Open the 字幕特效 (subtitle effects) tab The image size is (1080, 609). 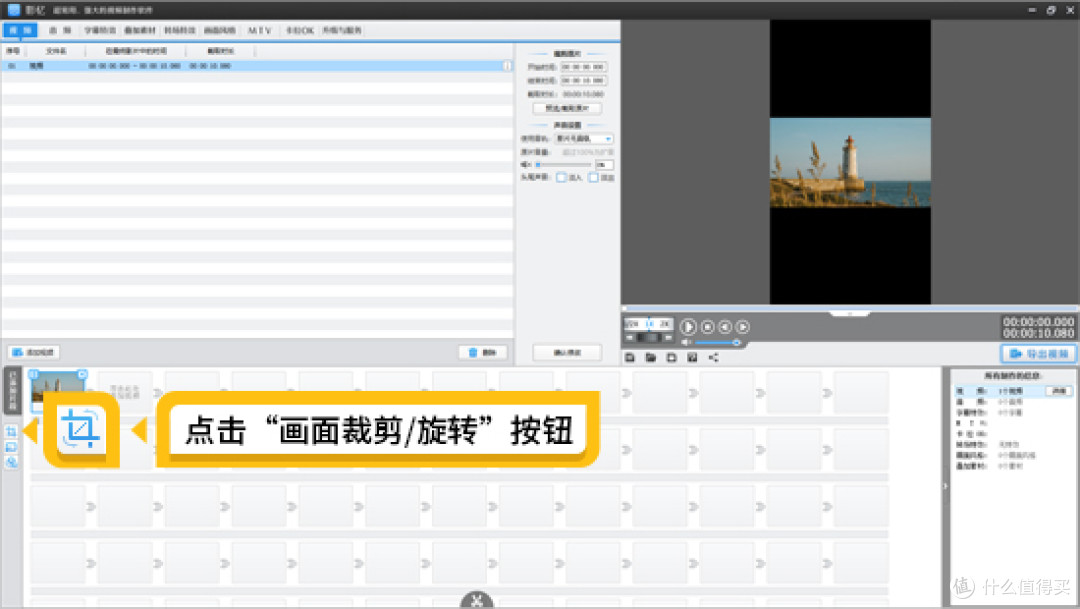[x=100, y=30]
